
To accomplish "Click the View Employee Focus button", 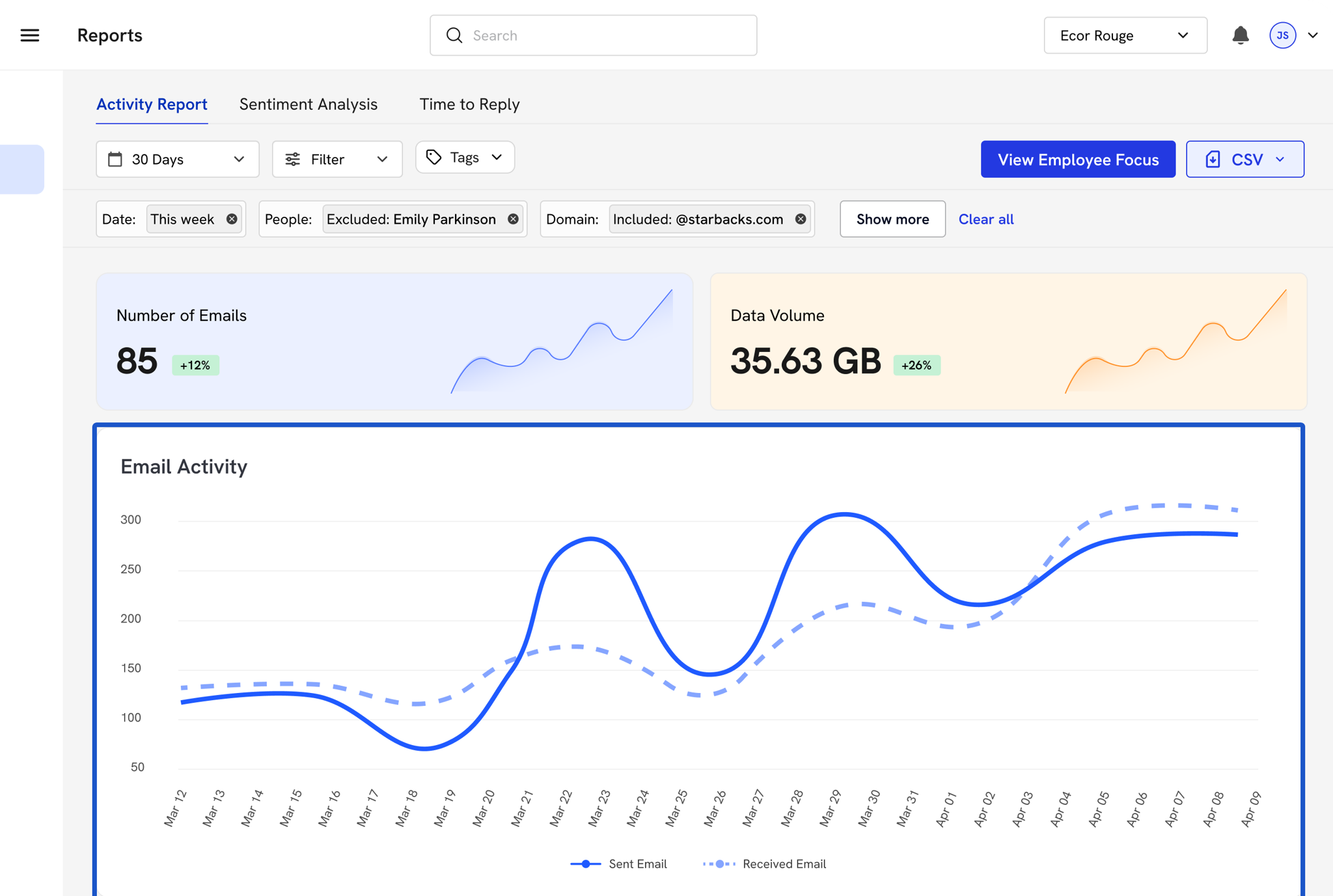I will click(x=1078, y=159).
